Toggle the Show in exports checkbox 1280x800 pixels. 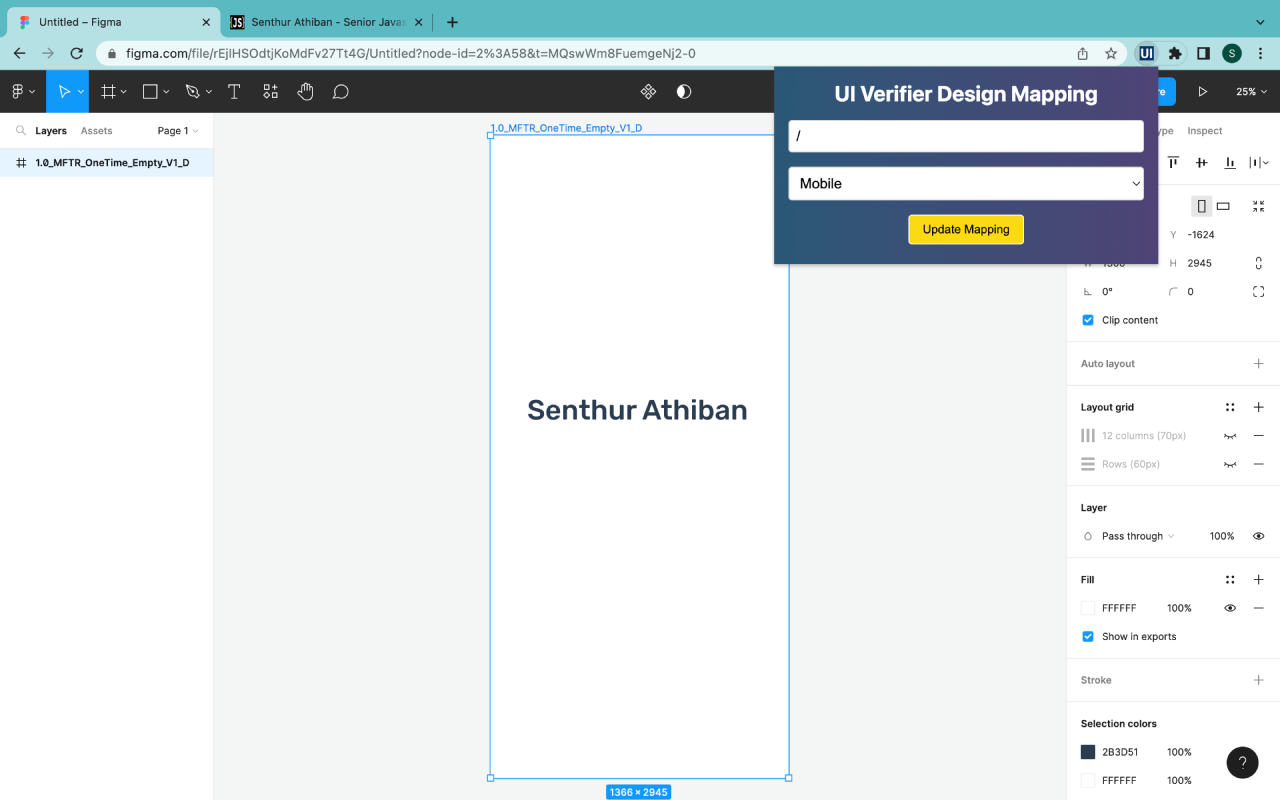(1088, 636)
